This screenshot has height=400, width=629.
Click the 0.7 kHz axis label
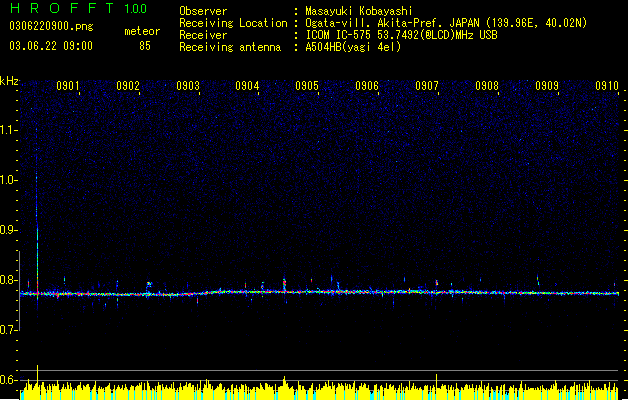pos(8,330)
